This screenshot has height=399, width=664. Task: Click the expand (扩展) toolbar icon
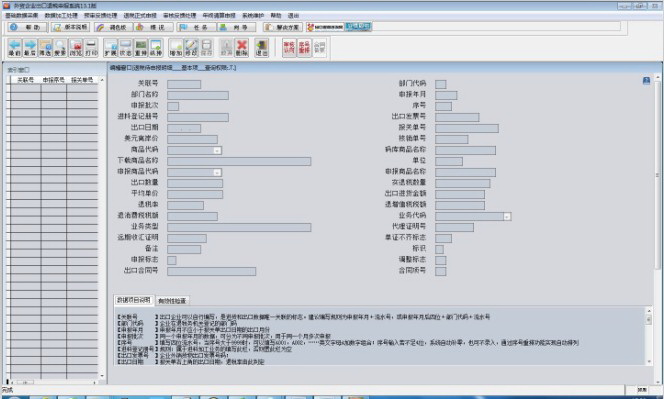(x=111, y=48)
